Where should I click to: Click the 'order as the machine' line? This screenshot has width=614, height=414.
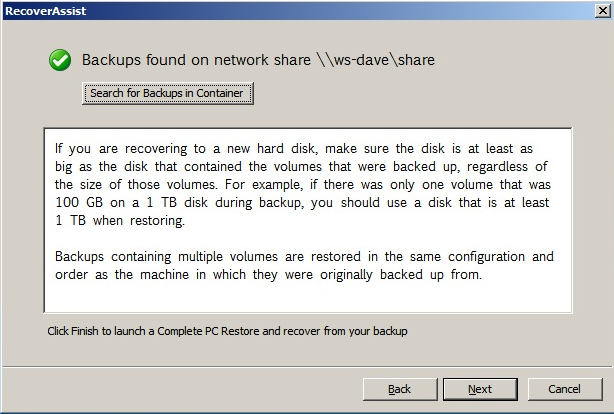click(x=268, y=275)
